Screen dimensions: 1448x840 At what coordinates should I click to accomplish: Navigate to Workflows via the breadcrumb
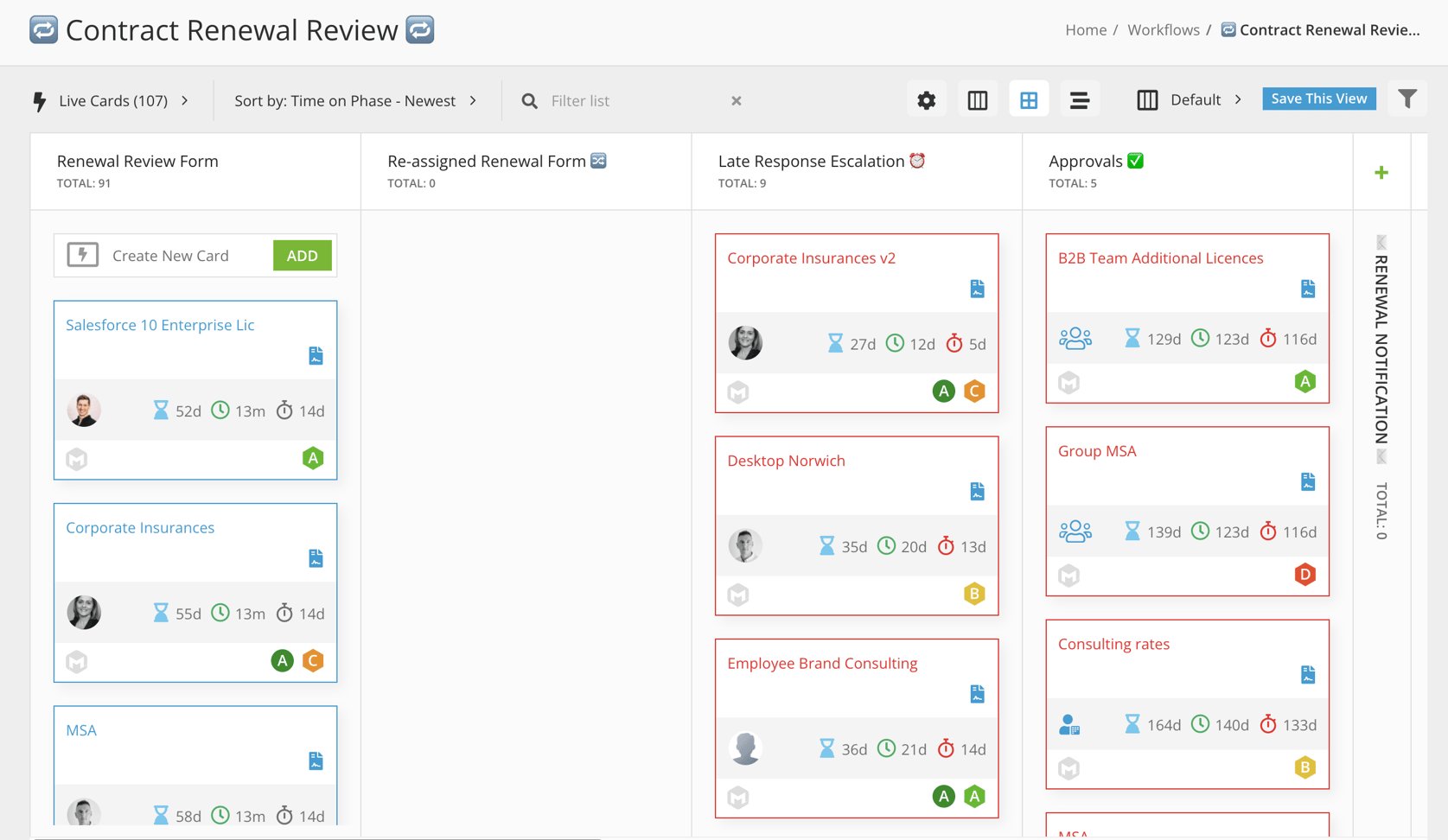tap(1163, 29)
